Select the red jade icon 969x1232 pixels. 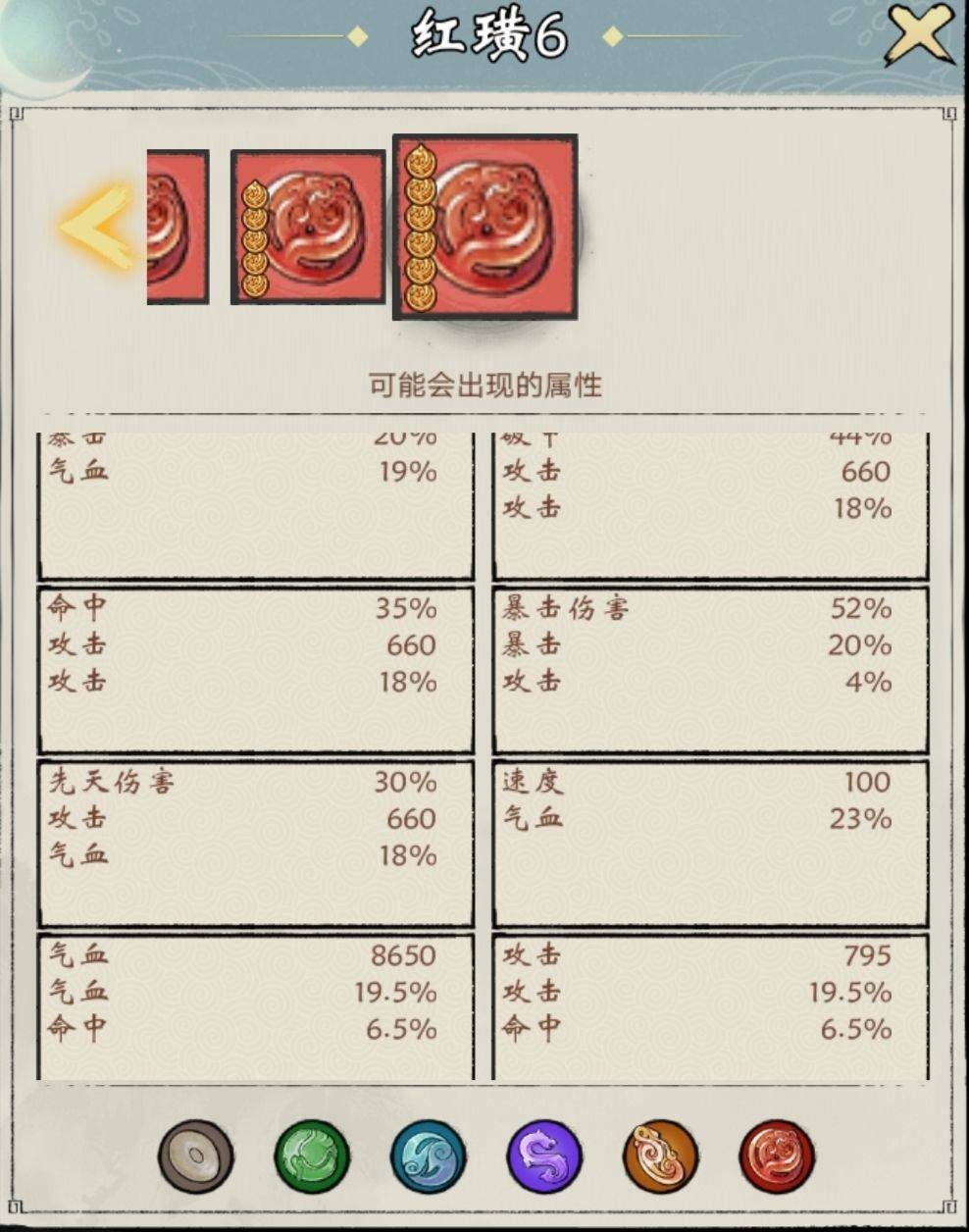click(776, 1158)
